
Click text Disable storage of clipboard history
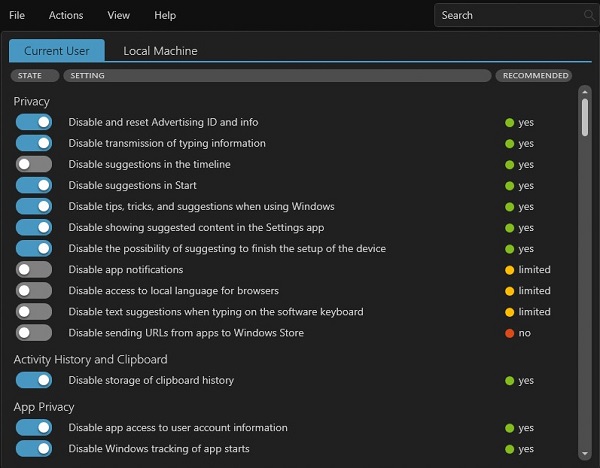[151, 380]
